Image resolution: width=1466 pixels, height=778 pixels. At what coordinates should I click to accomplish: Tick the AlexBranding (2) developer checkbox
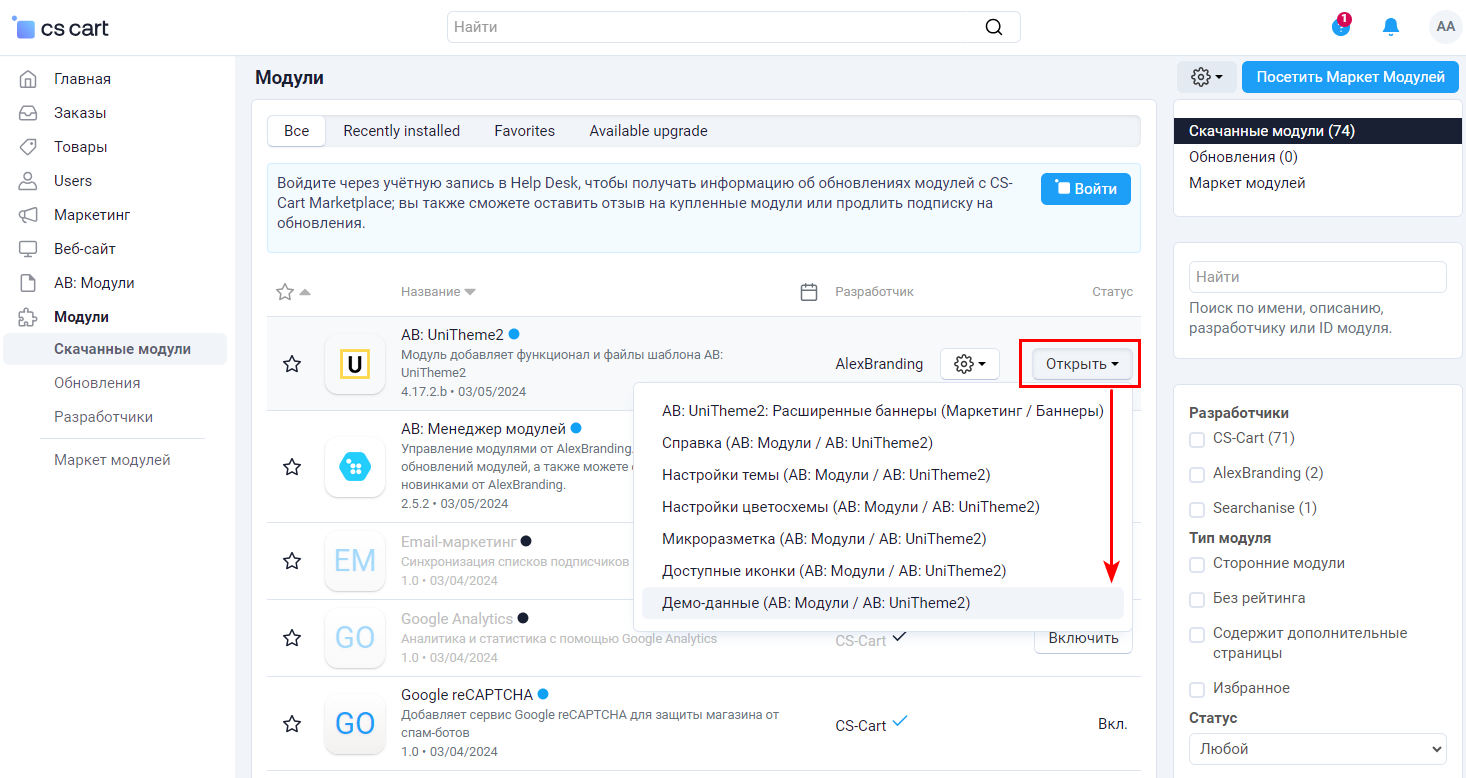coord(1197,474)
